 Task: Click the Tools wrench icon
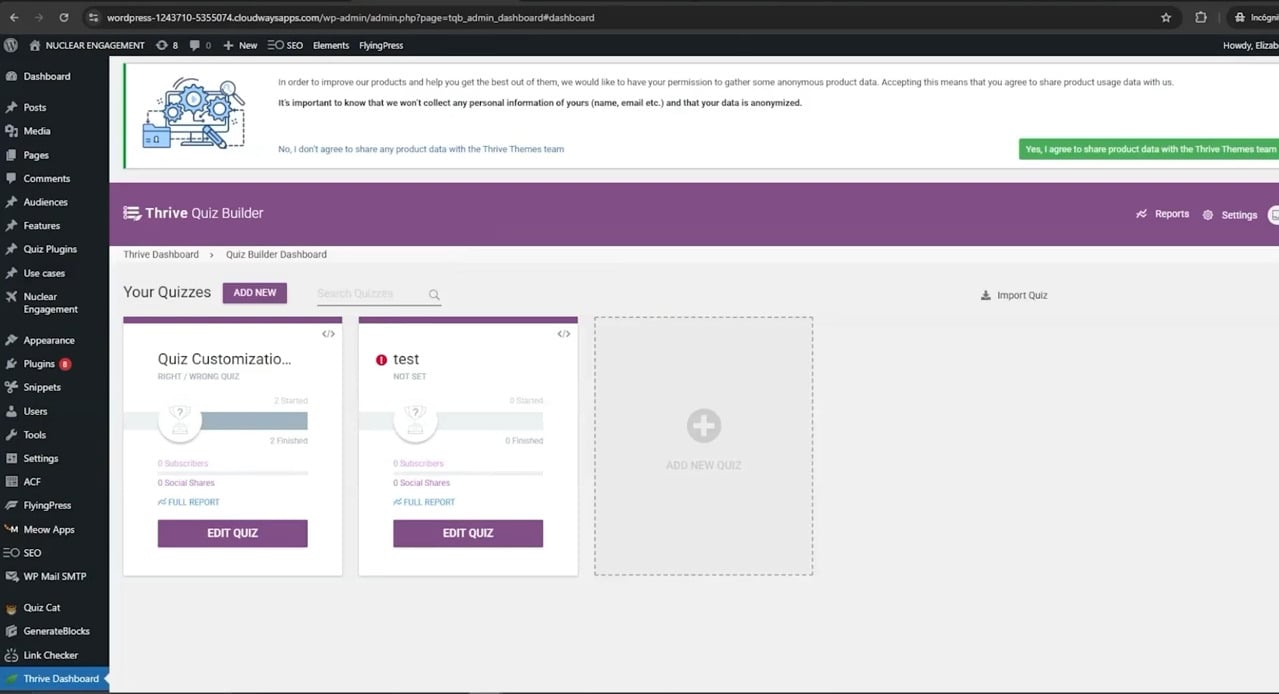point(11,435)
